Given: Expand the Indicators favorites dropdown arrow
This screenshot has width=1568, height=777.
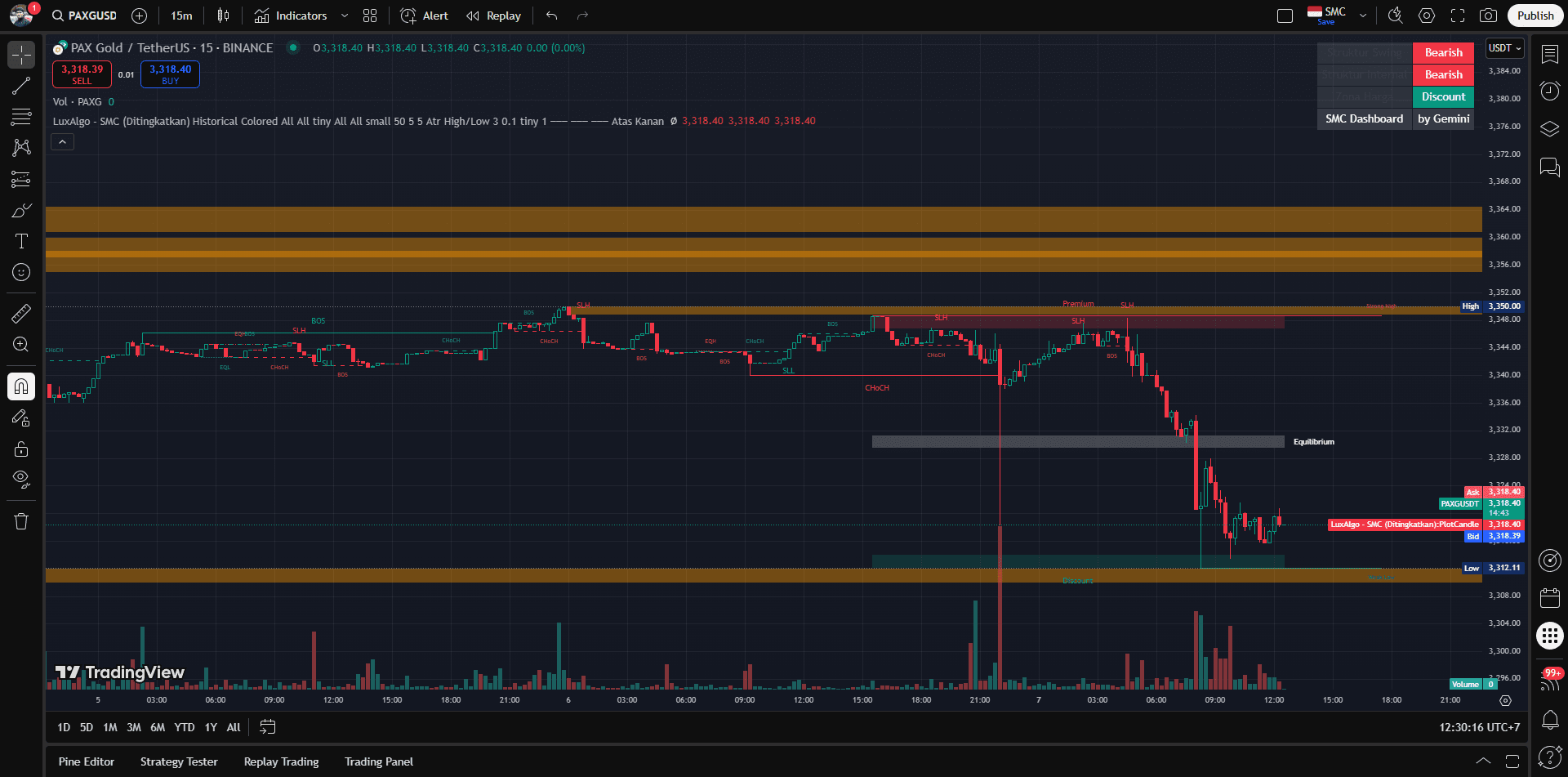Looking at the screenshot, I should pyautogui.click(x=345, y=16).
